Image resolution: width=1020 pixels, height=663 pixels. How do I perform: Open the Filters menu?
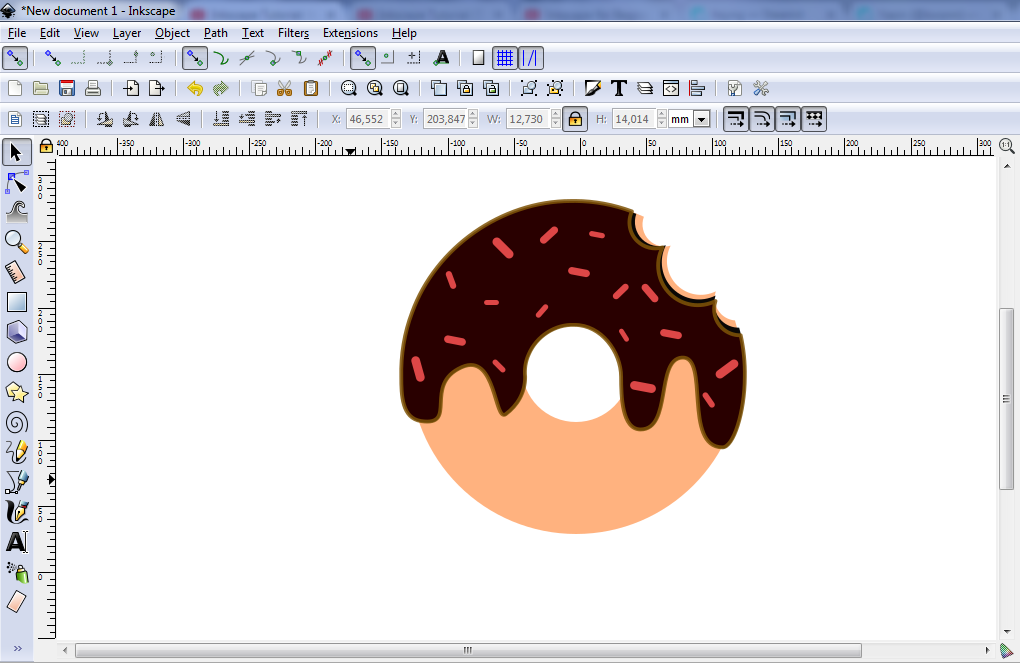[293, 33]
